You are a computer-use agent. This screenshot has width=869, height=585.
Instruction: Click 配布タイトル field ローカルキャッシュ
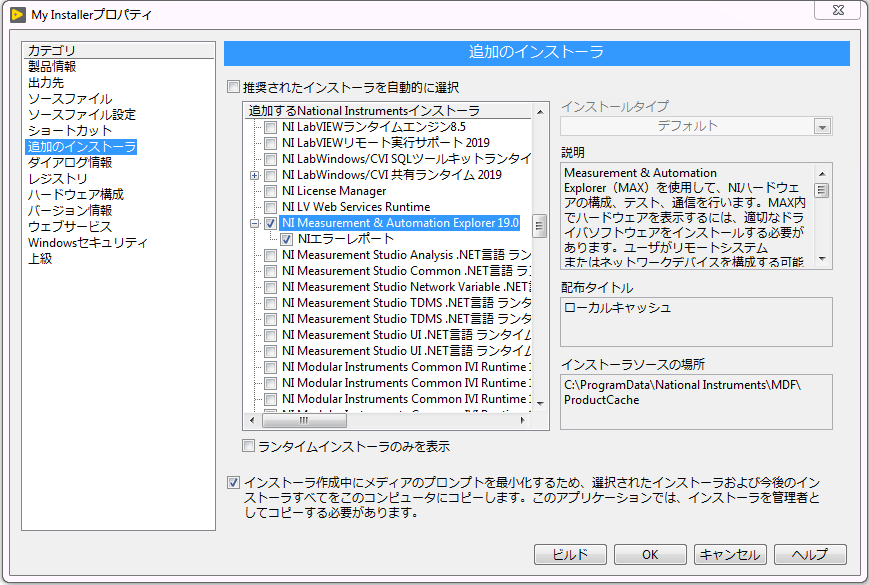click(x=696, y=322)
